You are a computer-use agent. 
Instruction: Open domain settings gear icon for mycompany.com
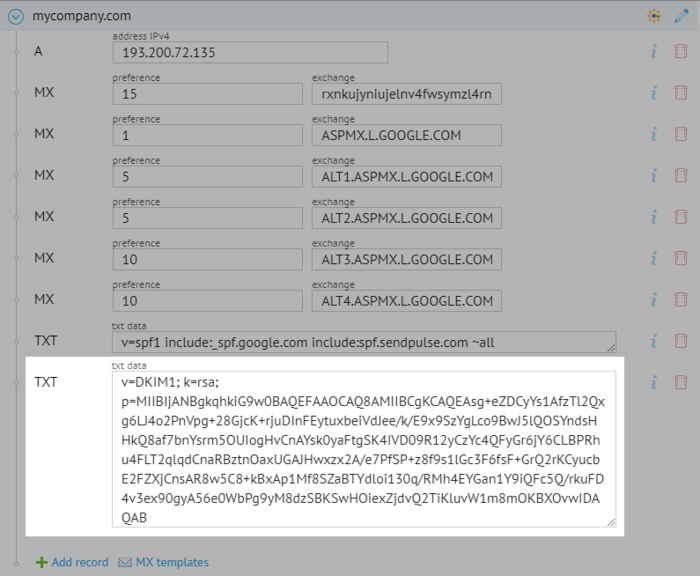654,17
